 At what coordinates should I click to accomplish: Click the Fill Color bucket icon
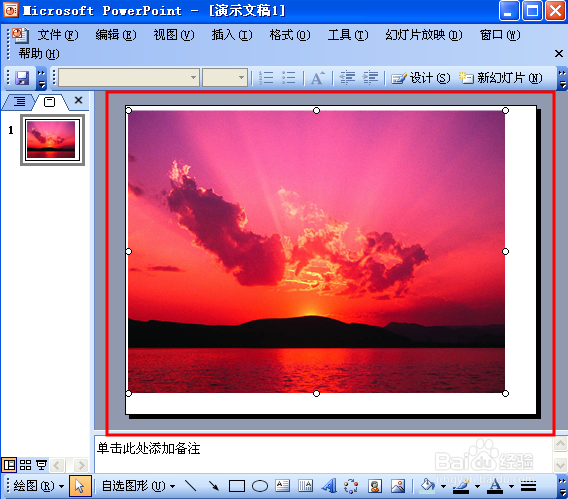click(427, 486)
